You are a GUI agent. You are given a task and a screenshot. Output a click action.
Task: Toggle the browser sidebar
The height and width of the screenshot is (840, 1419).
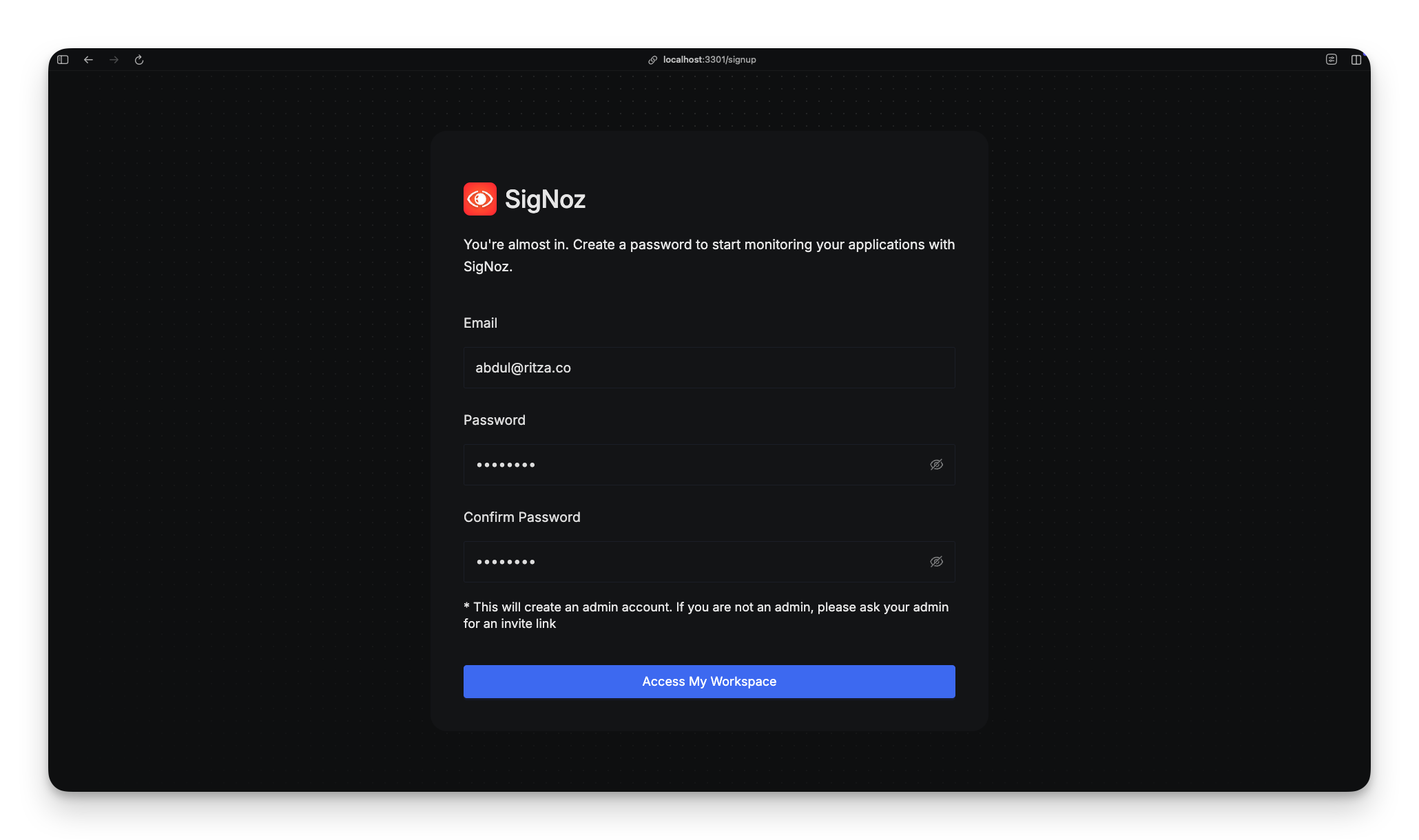coord(62,60)
